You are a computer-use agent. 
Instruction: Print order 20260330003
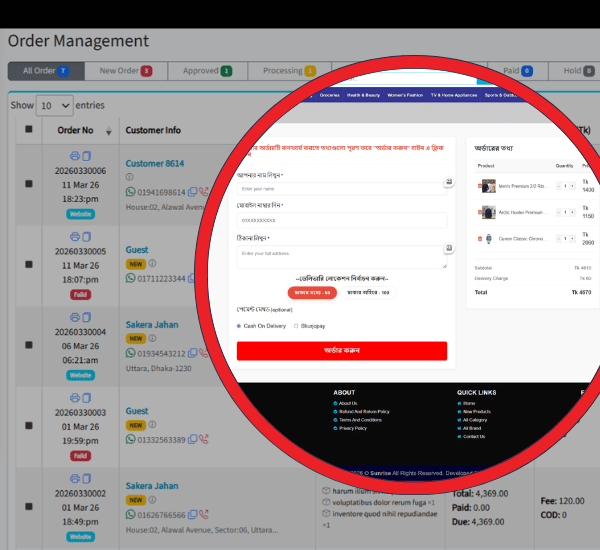coord(75,398)
